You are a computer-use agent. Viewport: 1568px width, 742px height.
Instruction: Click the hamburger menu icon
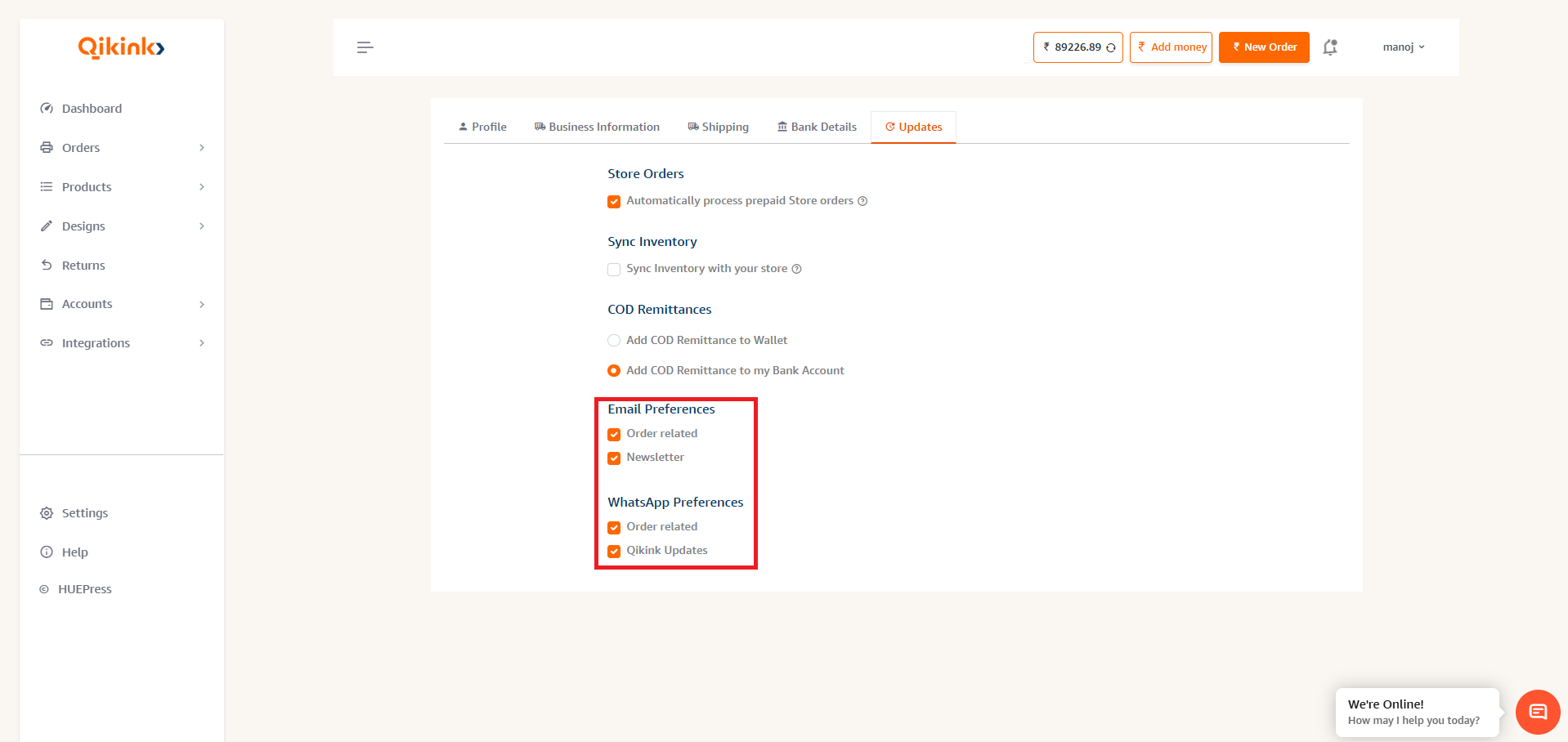365,47
